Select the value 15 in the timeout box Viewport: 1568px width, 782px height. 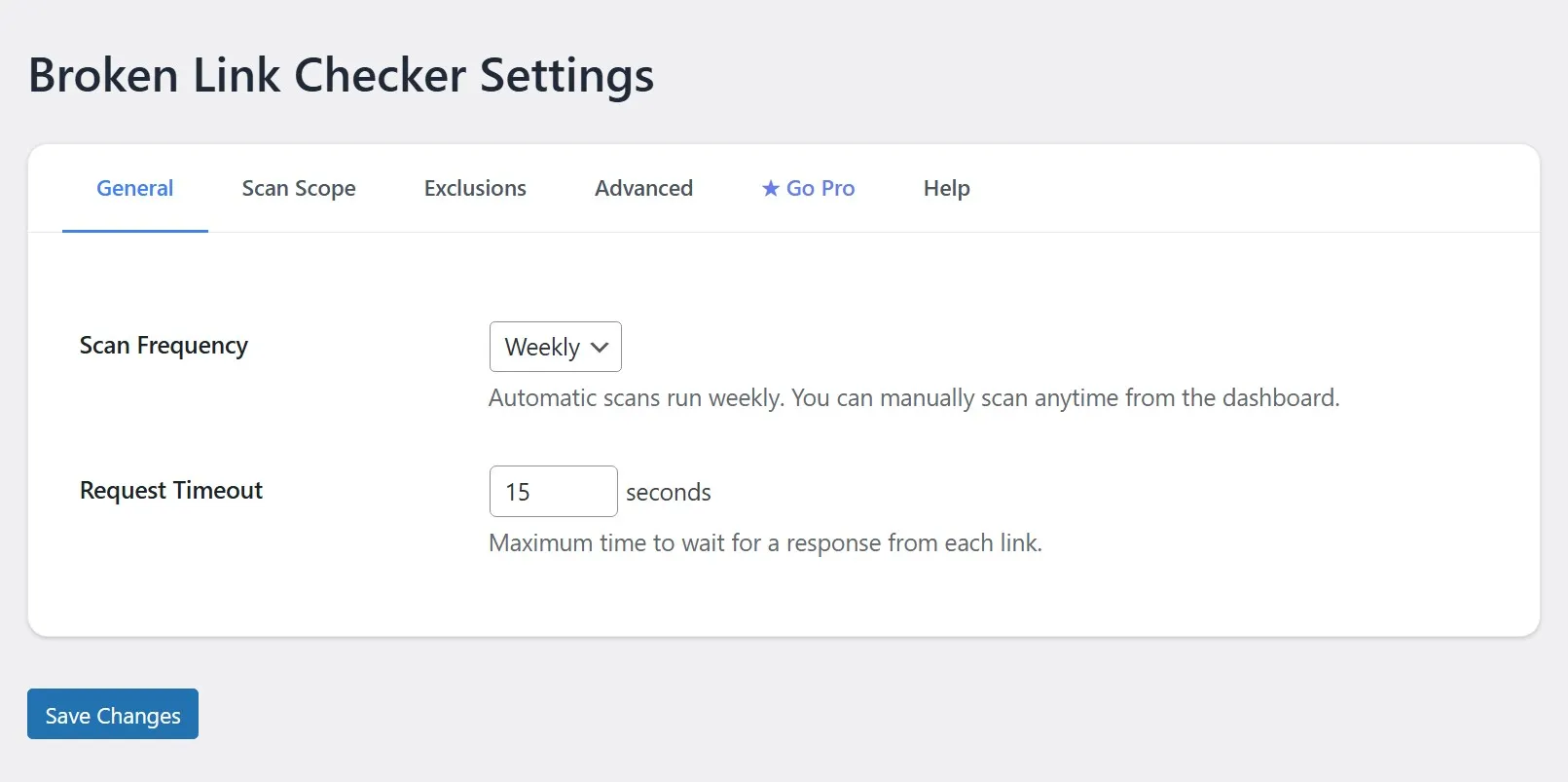coord(519,491)
